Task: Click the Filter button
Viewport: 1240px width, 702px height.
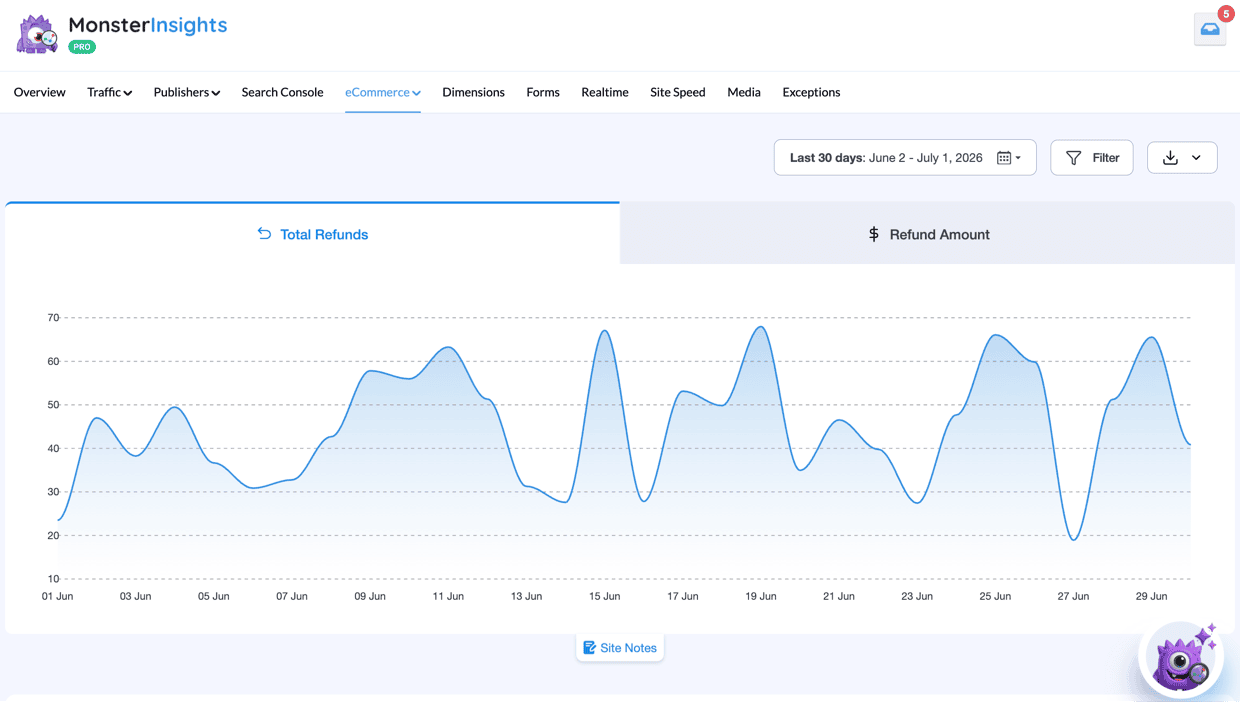Action: pos(1092,158)
